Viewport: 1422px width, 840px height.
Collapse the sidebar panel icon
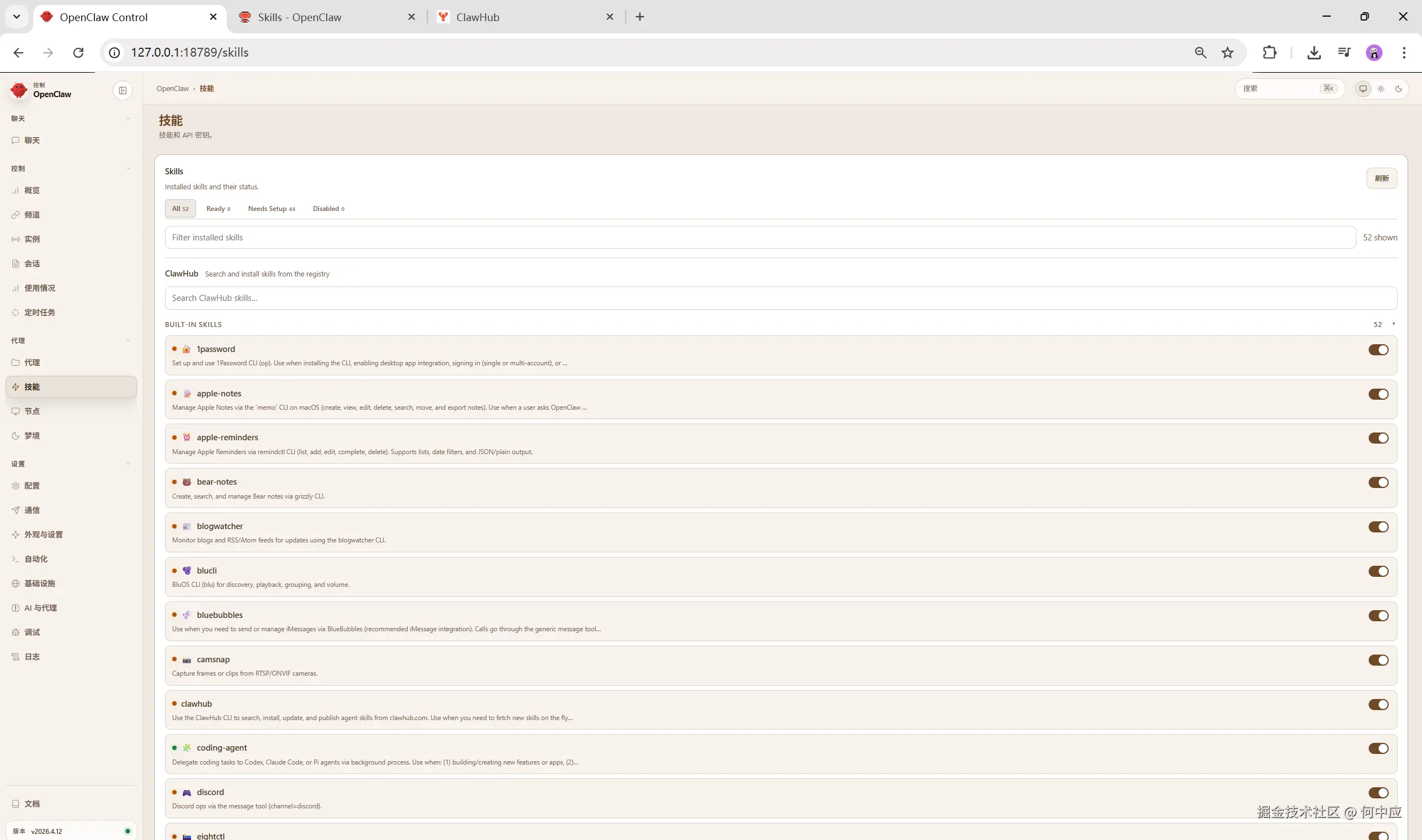click(122, 90)
